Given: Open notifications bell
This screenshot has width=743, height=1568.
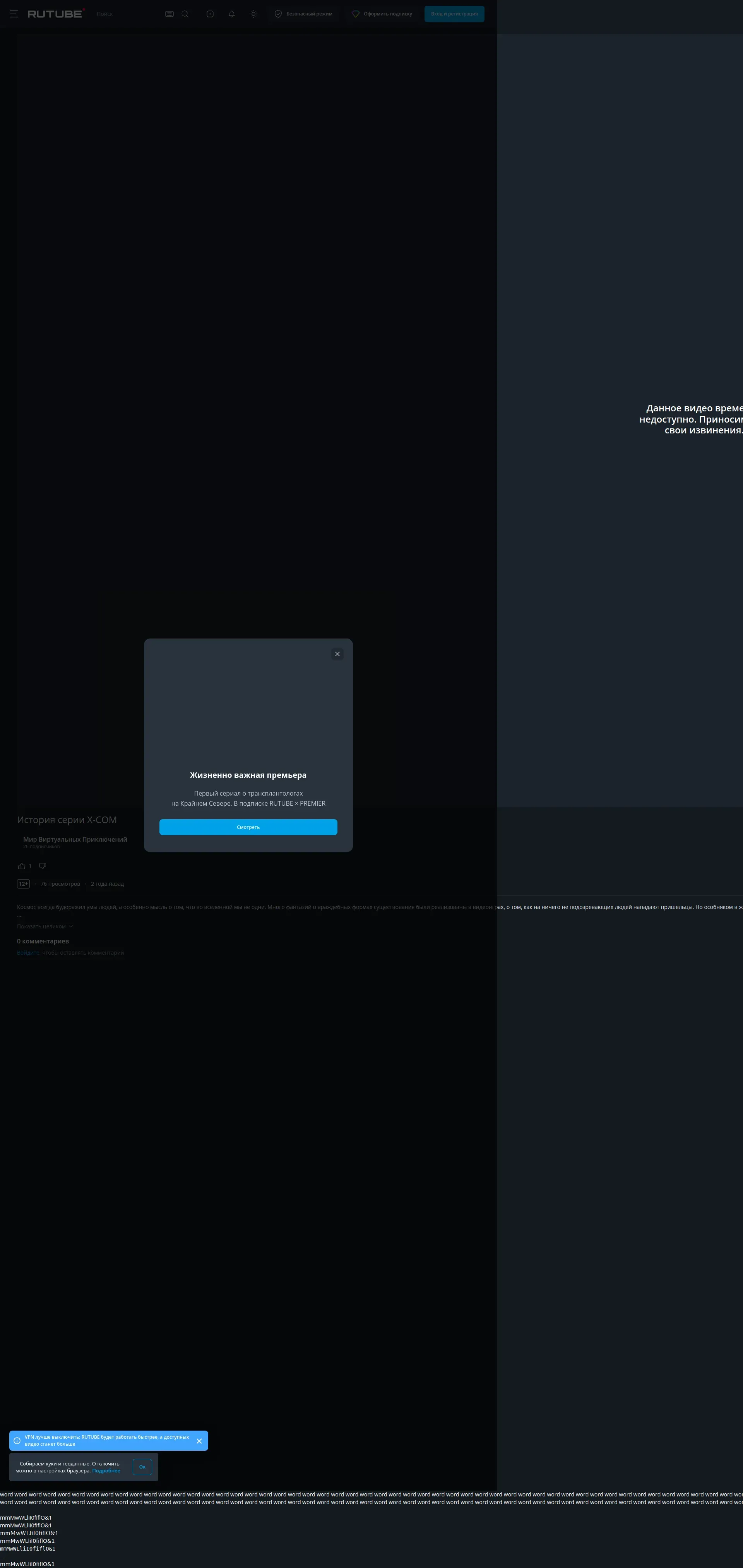Looking at the screenshot, I should click(232, 14).
